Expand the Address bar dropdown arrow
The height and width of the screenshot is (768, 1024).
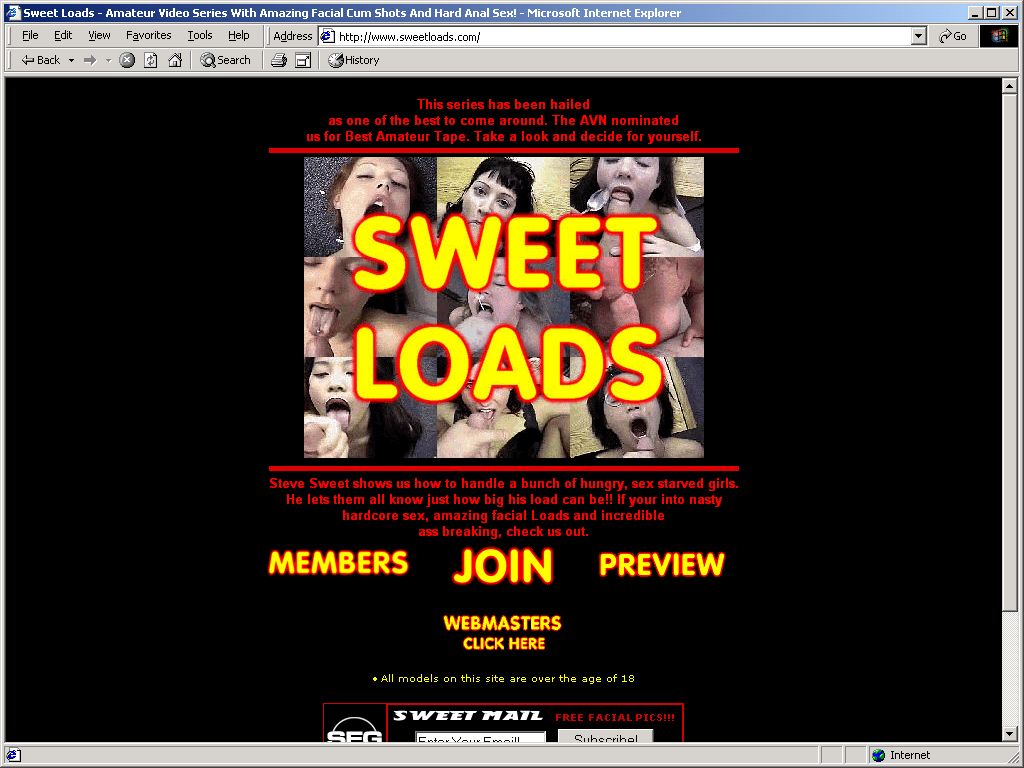coord(919,37)
